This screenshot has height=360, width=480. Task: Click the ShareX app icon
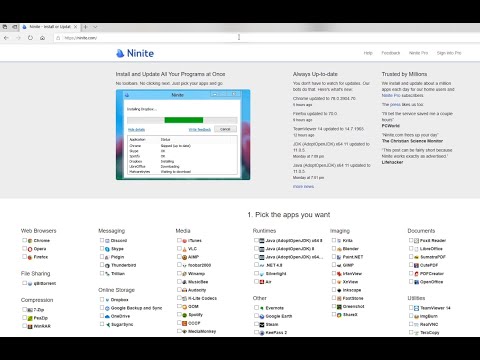(x=339, y=315)
